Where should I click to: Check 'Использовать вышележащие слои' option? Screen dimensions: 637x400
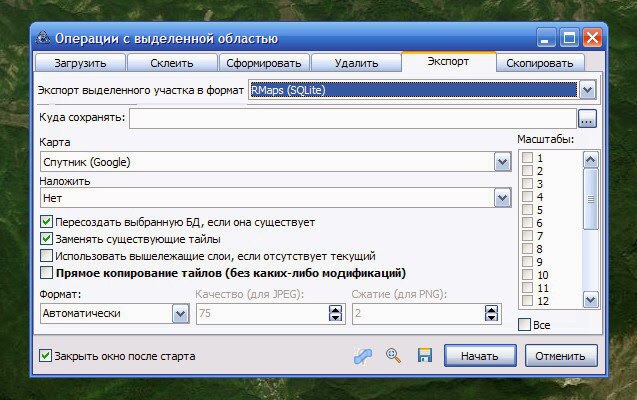tap(46, 256)
